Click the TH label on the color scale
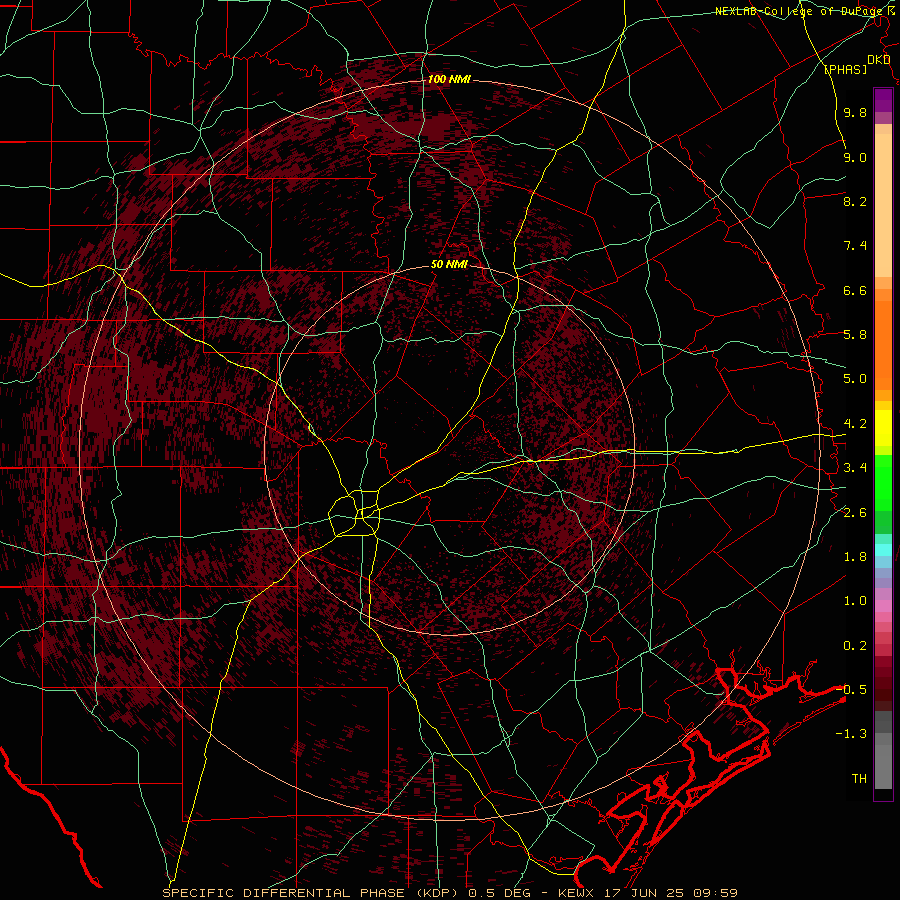900x900 pixels. click(859, 778)
